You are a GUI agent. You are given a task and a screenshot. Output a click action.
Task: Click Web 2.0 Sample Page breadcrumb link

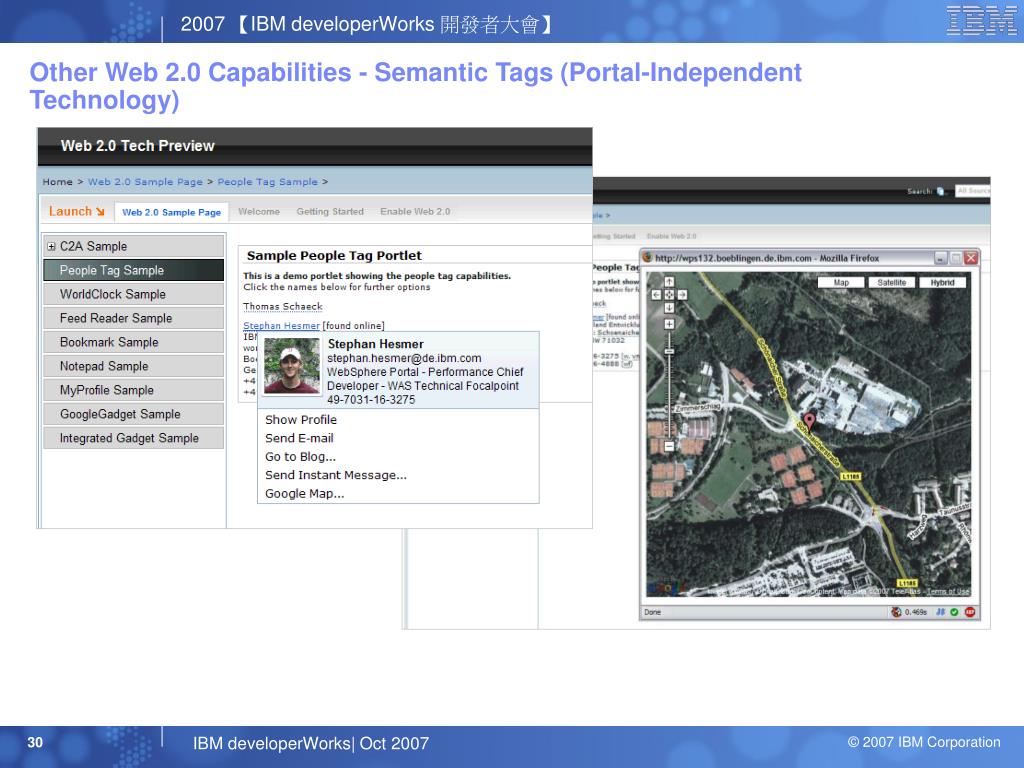point(145,182)
